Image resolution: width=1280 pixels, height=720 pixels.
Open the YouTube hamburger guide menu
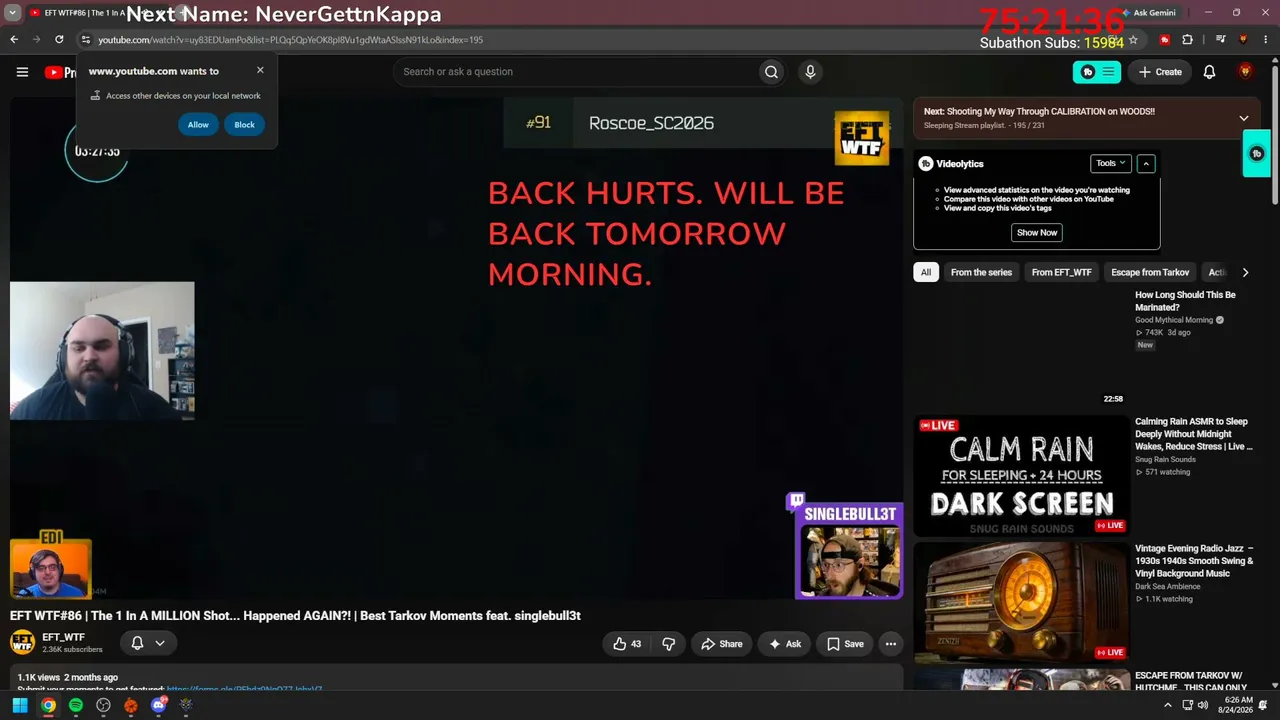(22, 72)
